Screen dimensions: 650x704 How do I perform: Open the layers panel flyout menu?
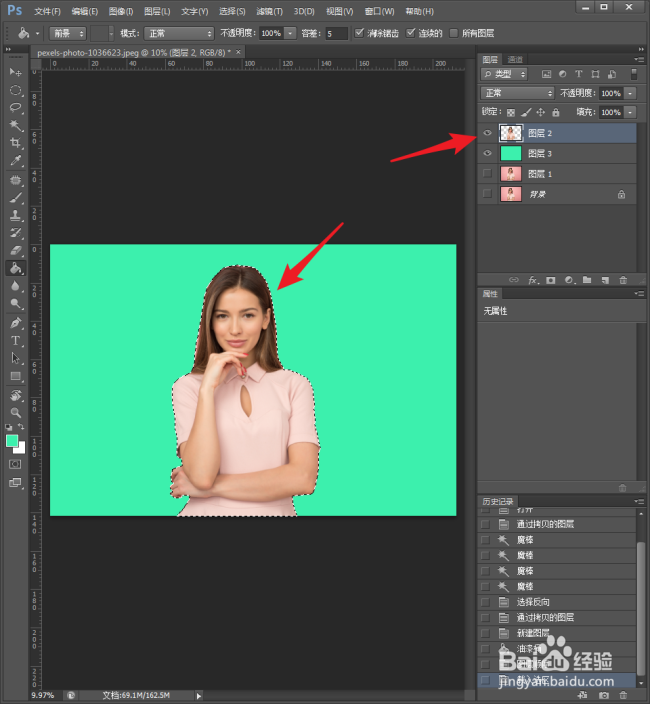638,59
